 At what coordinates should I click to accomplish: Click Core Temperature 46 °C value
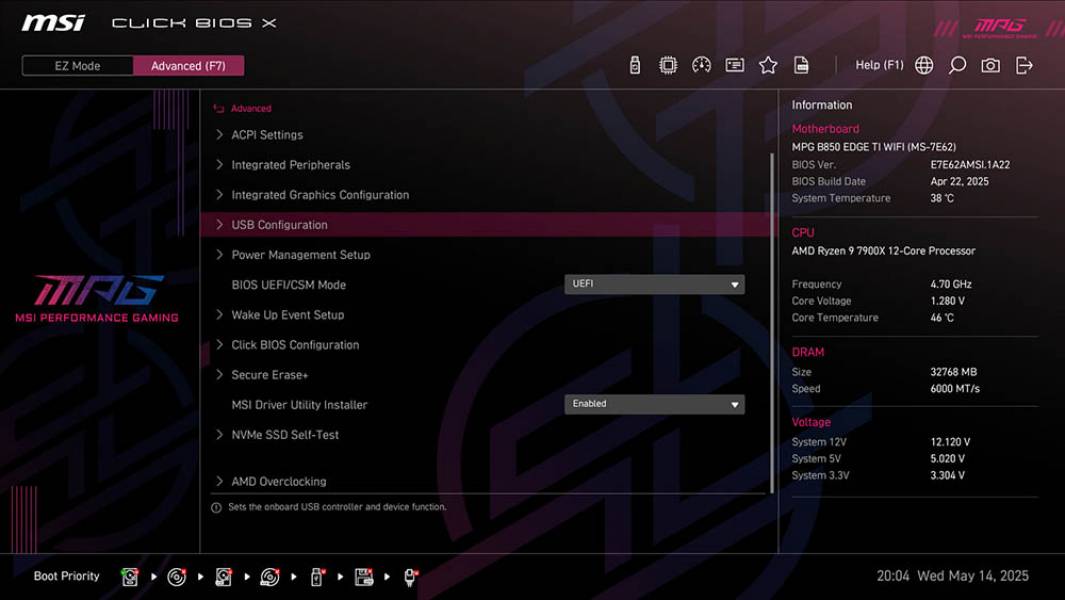coord(941,317)
